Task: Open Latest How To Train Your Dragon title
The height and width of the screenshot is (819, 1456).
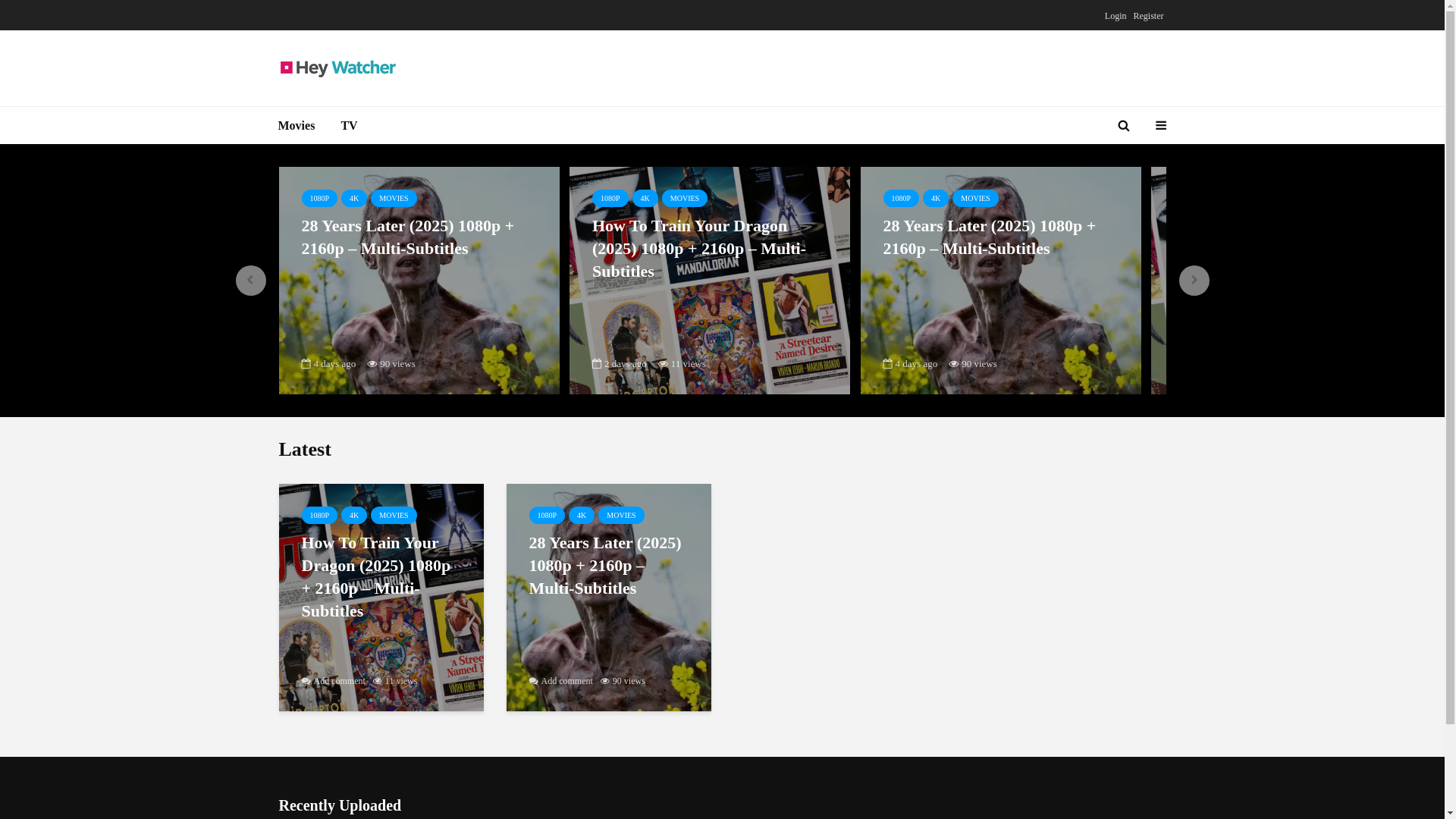Action: click(376, 577)
